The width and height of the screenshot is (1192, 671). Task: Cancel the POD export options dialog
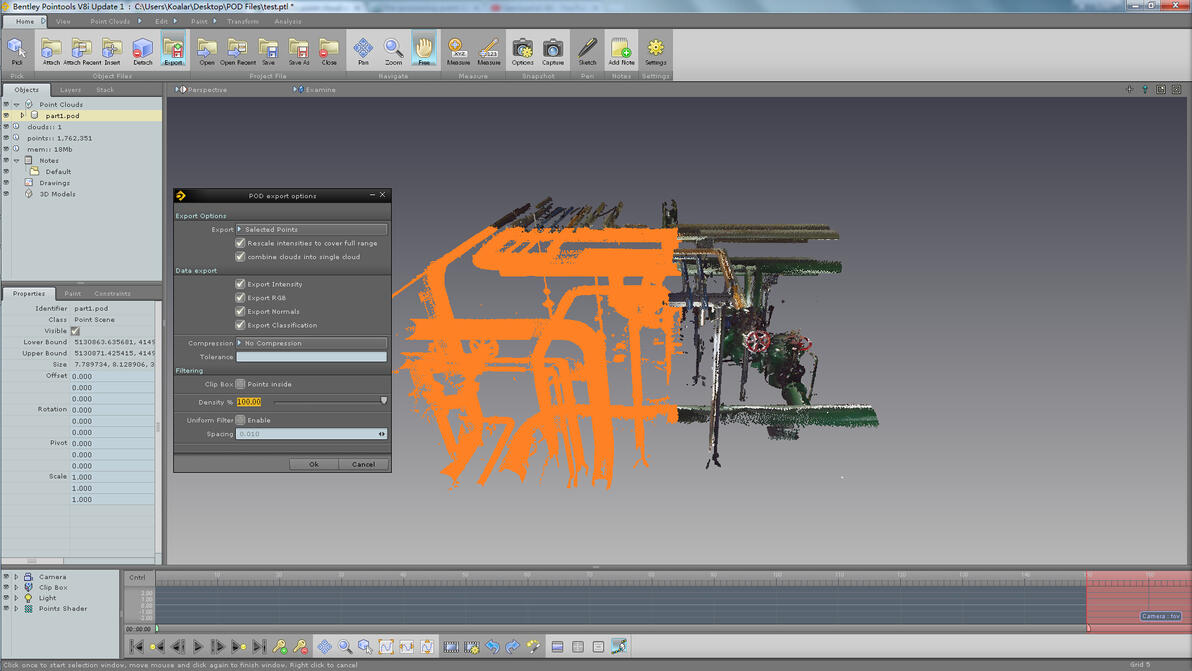pos(363,464)
